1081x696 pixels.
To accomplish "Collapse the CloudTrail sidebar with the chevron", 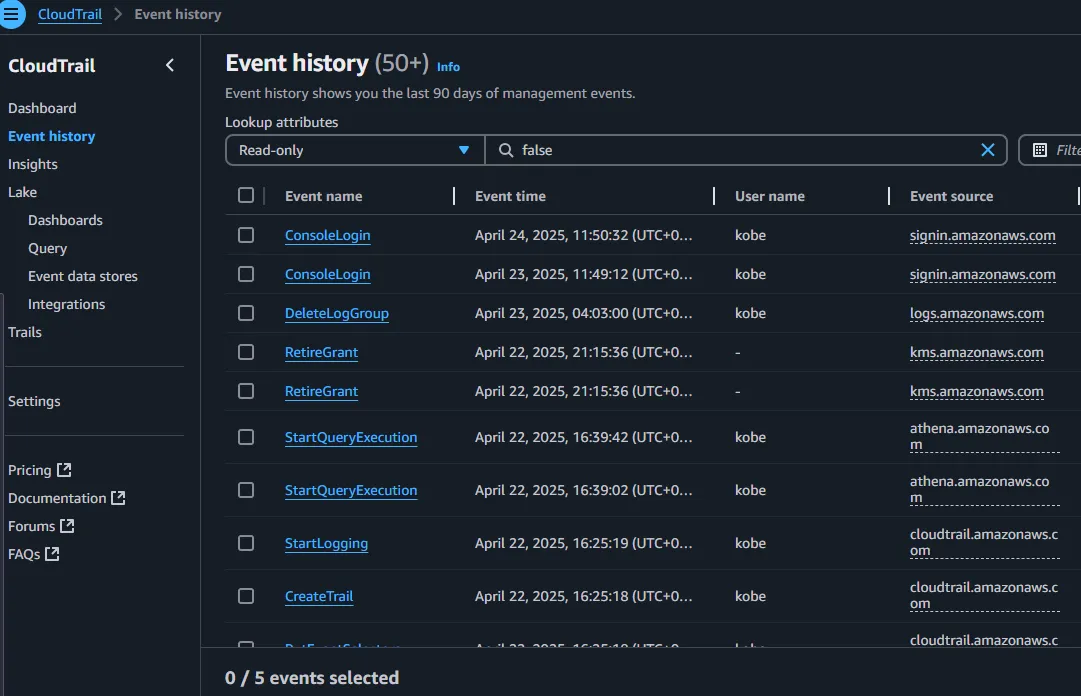I will pos(170,65).
